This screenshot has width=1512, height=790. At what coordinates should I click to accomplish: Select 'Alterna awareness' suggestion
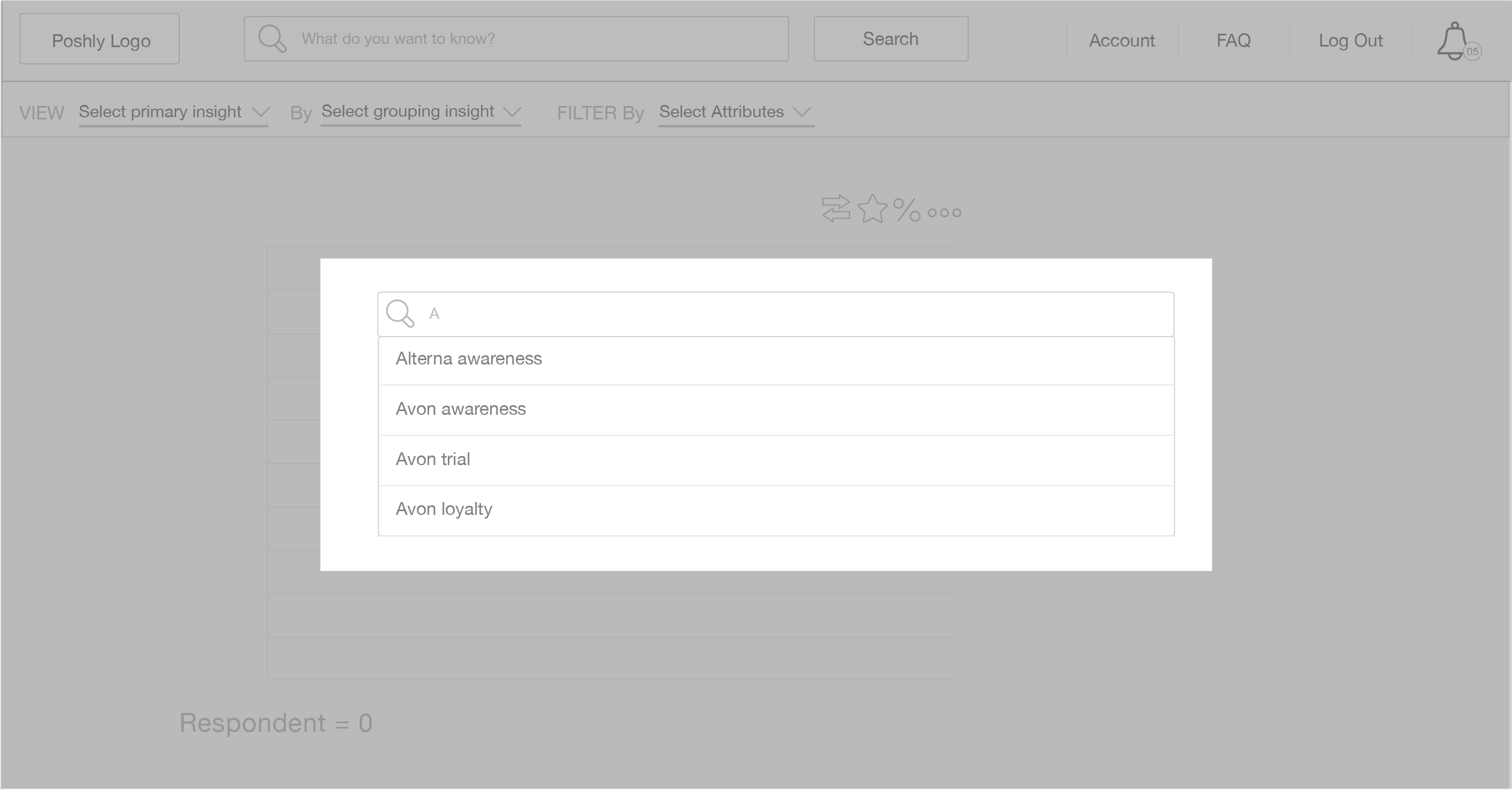click(x=776, y=360)
